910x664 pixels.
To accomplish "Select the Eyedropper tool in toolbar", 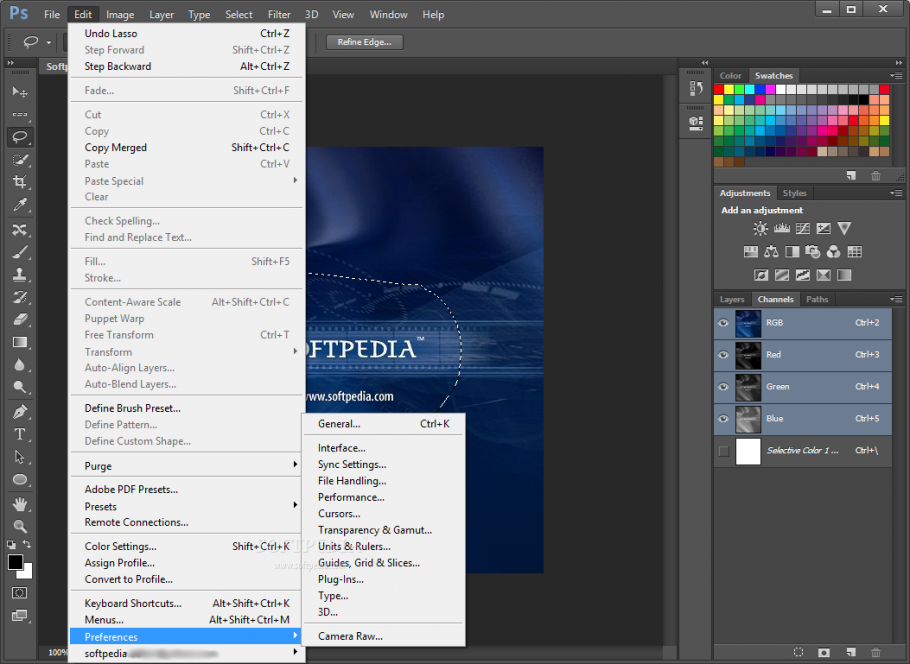I will pos(19,206).
